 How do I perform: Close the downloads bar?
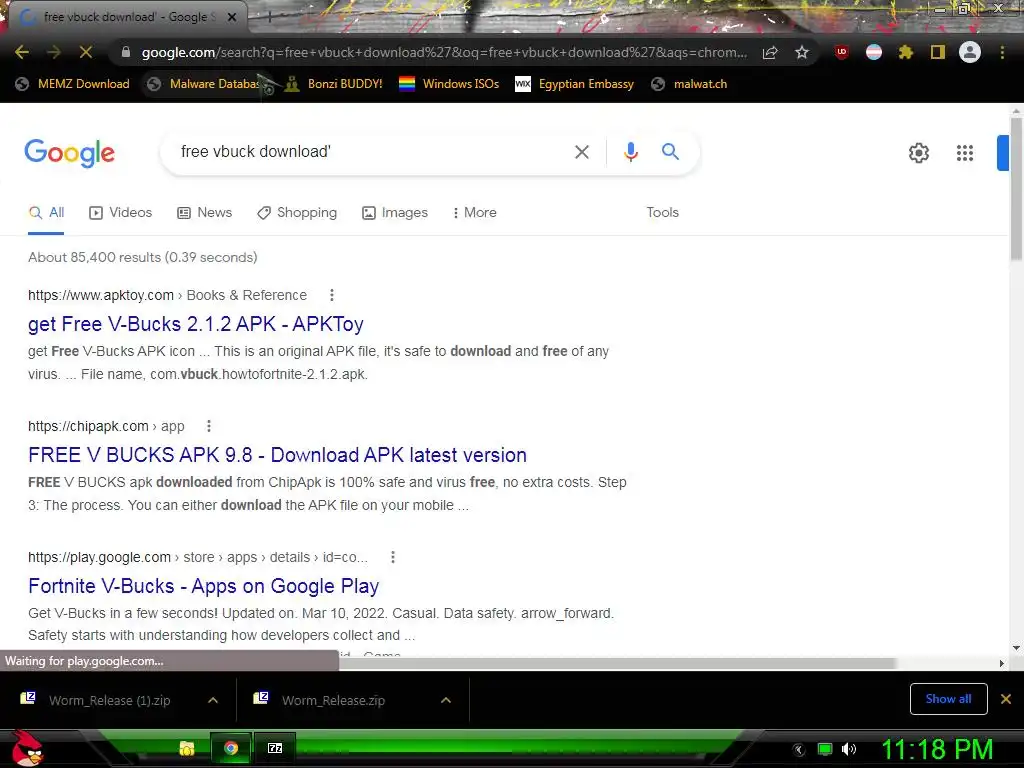(1006, 699)
